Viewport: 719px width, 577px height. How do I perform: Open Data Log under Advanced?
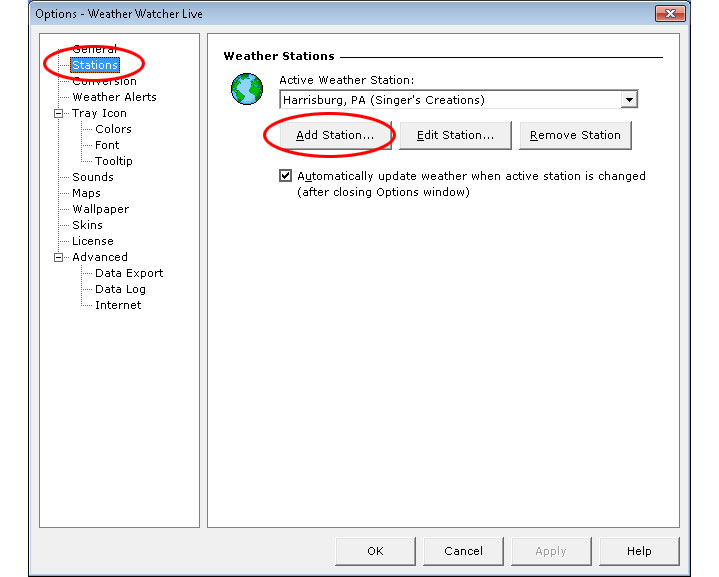coord(120,289)
